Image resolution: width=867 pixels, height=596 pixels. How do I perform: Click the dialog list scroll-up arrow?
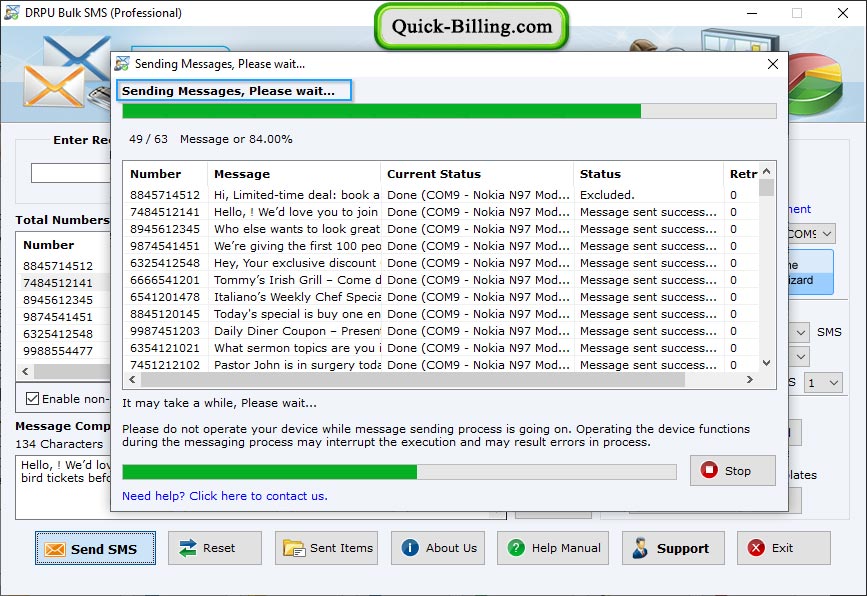click(766, 171)
